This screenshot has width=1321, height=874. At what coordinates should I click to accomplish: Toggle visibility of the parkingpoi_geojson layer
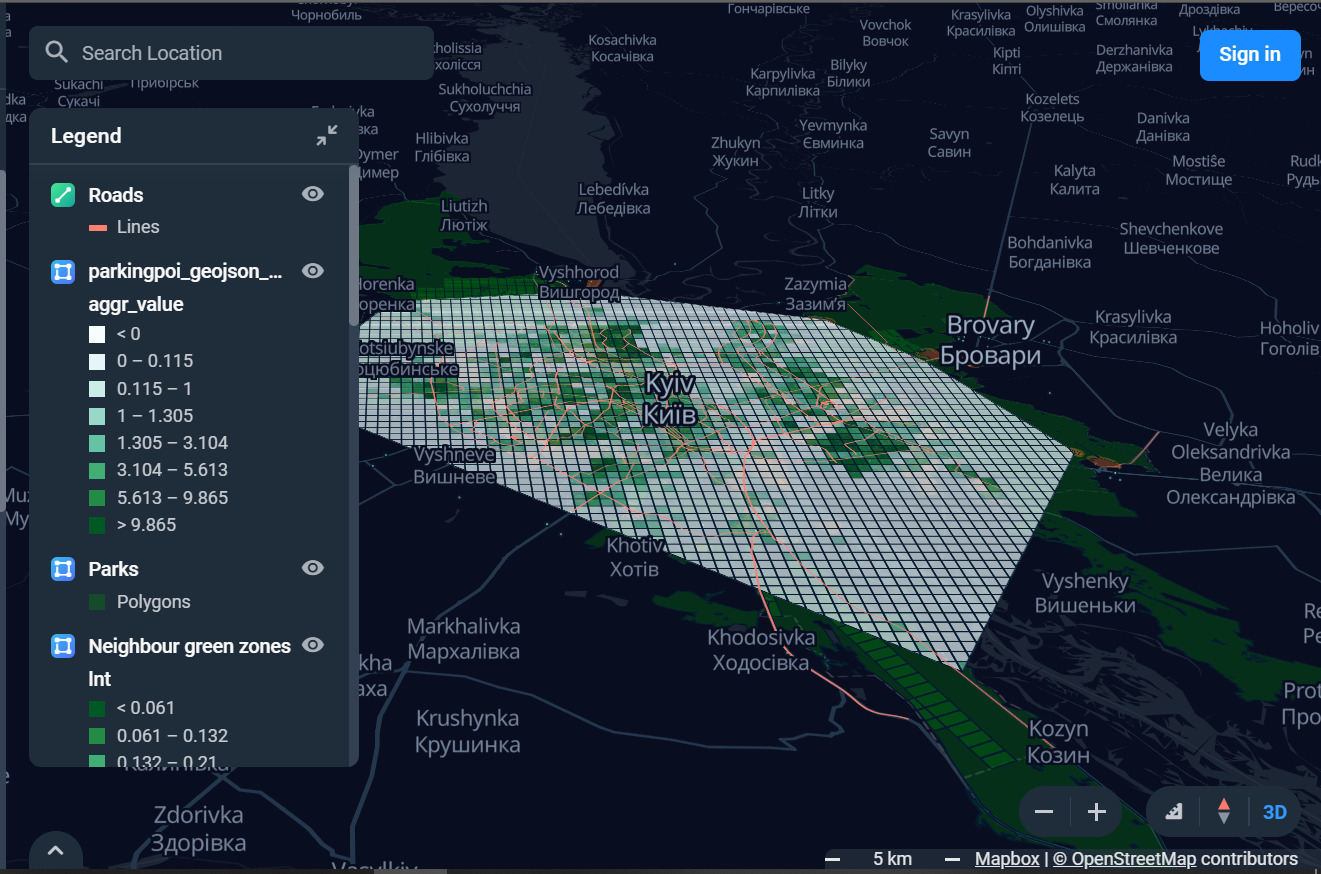[313, 270]
